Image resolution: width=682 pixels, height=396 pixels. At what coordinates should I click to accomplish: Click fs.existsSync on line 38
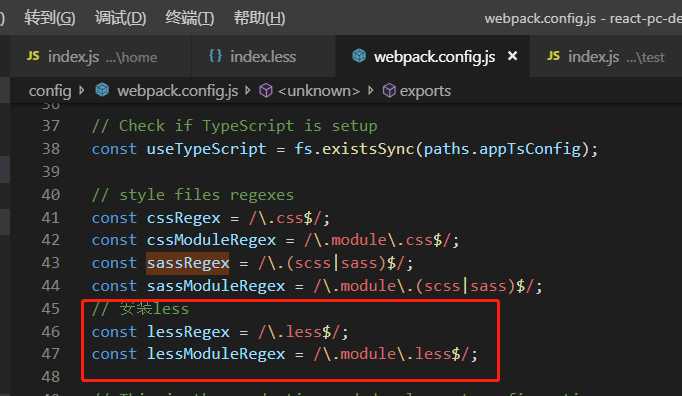[354, 149]
